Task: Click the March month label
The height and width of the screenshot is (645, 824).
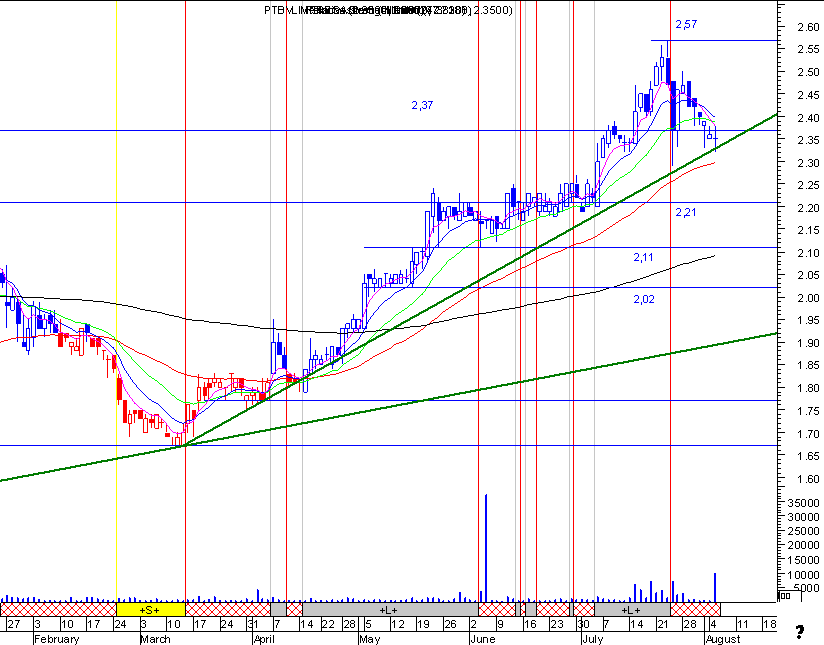Action: pyautogui.click(x=155, y=639)
